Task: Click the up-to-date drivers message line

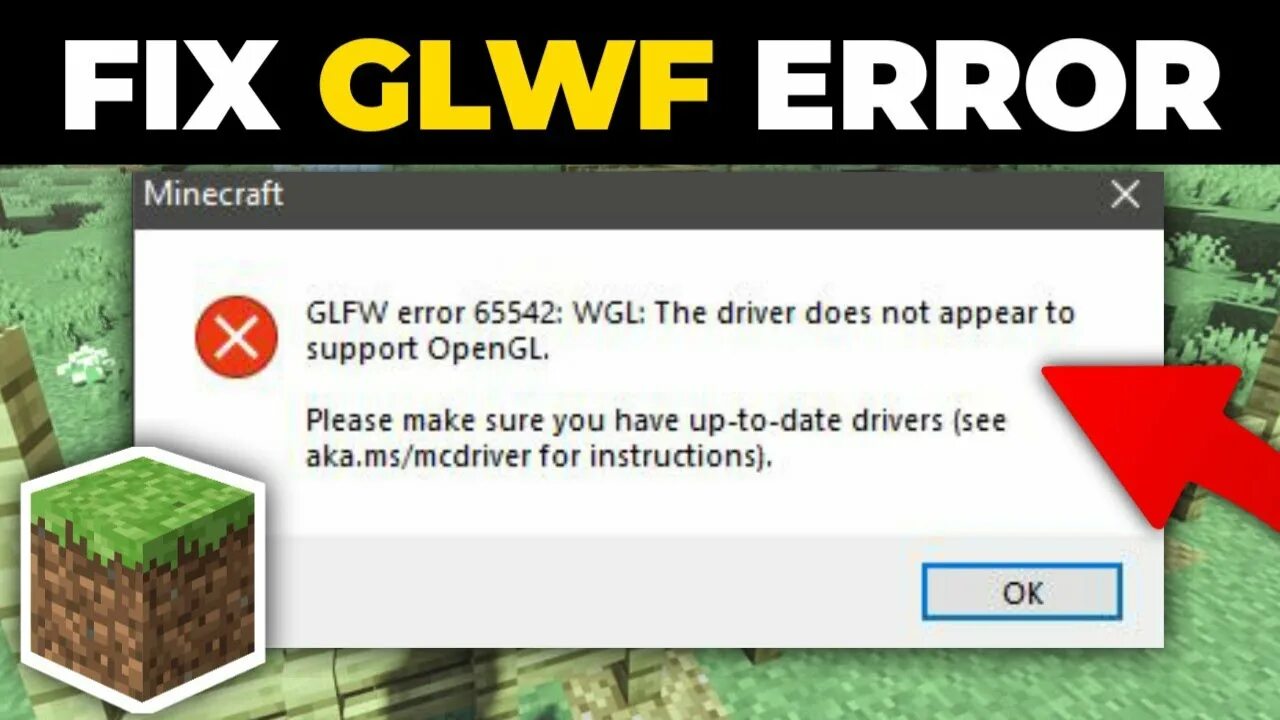Action: pyautogui.click(x=655, y=421)
